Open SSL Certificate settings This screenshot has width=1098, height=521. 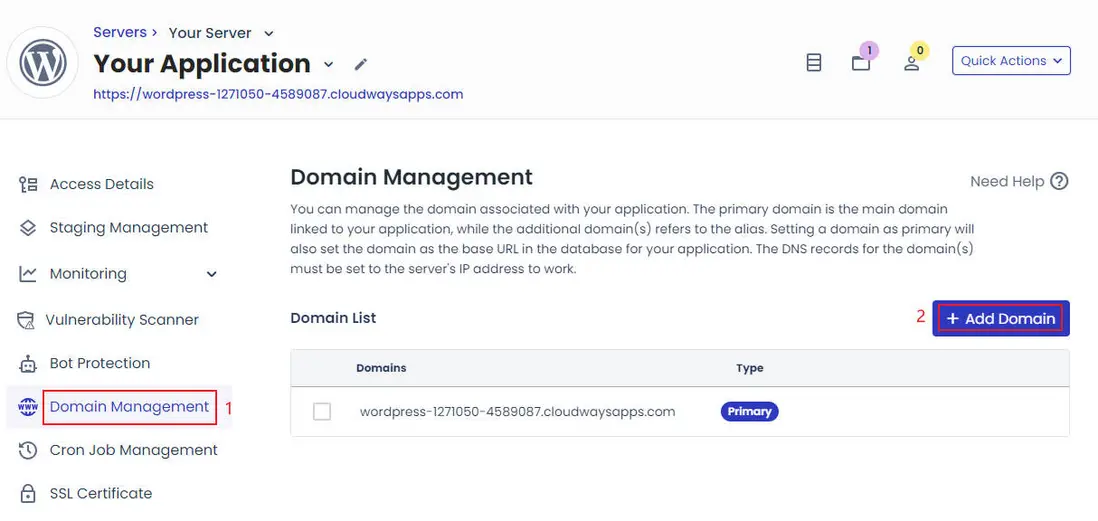point(100,493)
